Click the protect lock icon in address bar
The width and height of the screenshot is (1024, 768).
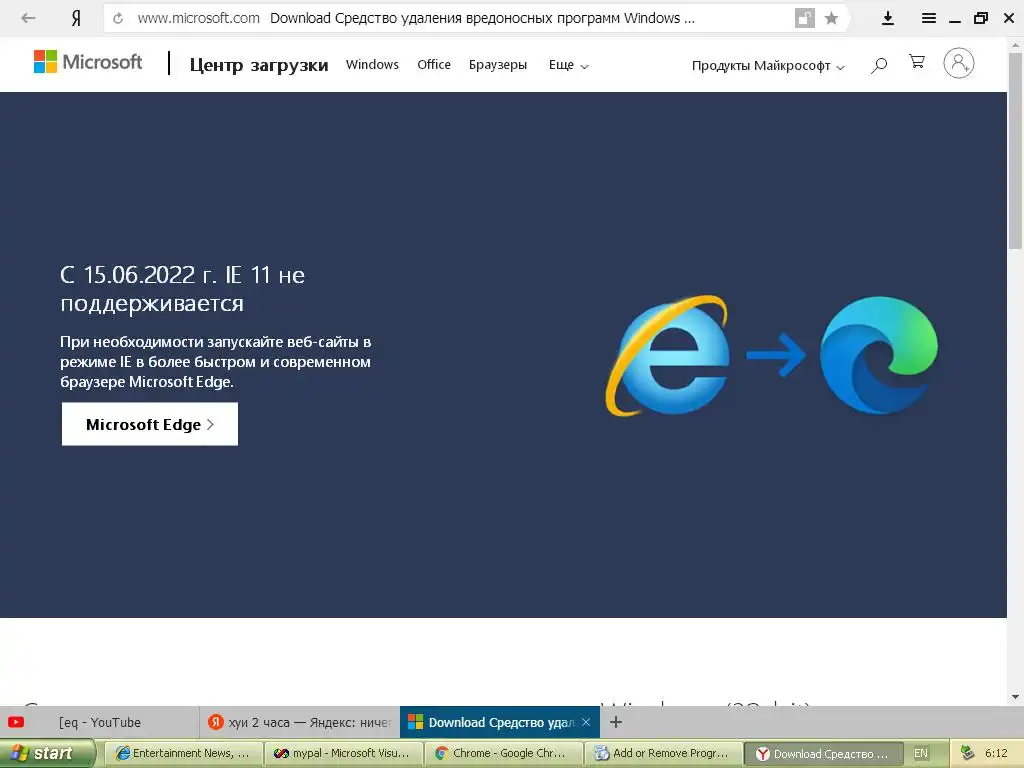click(805, 18)
